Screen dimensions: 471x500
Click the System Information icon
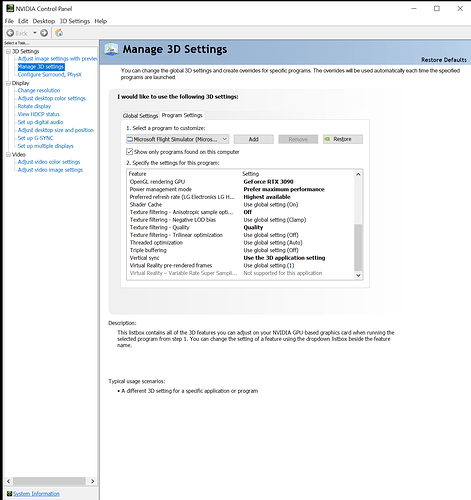[x=9, y=494]
